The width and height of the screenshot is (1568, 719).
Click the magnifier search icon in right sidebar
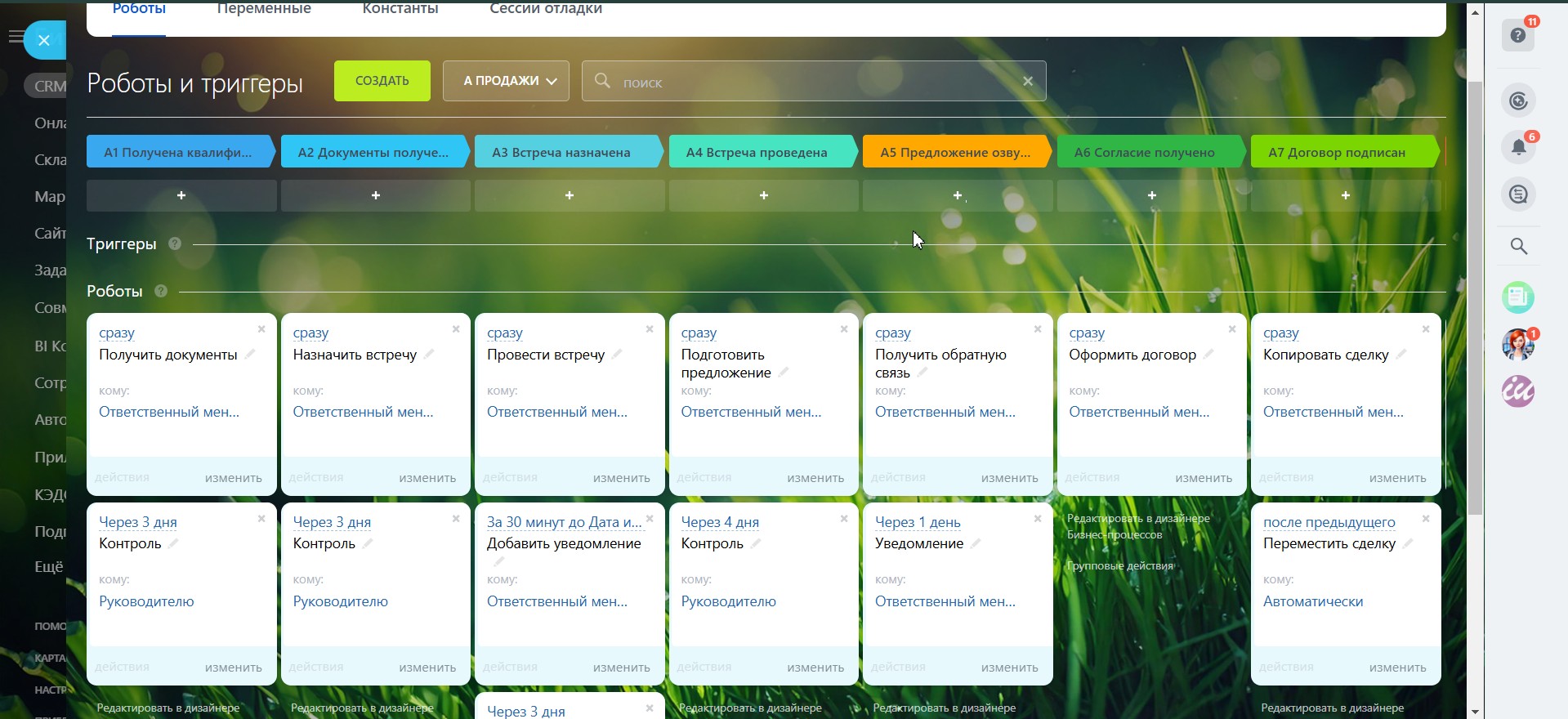click(1518, 246)
